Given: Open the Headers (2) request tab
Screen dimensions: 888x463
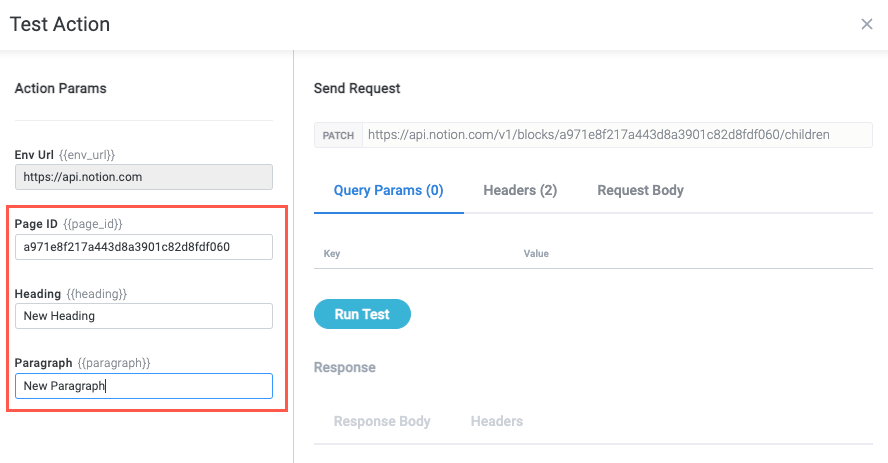Looking at the screenshot, I should 520,190.
